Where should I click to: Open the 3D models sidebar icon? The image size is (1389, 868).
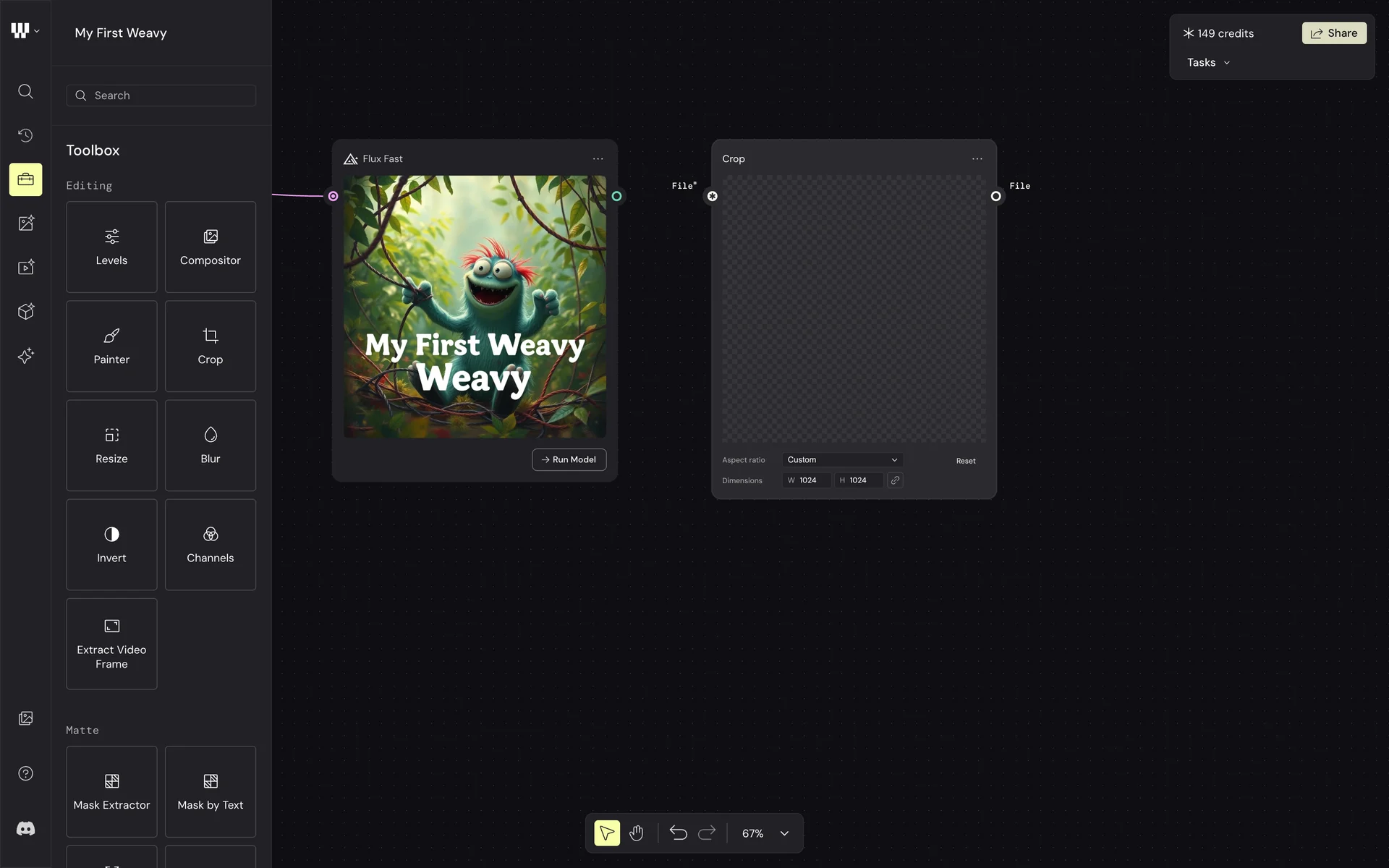(25, 311)
